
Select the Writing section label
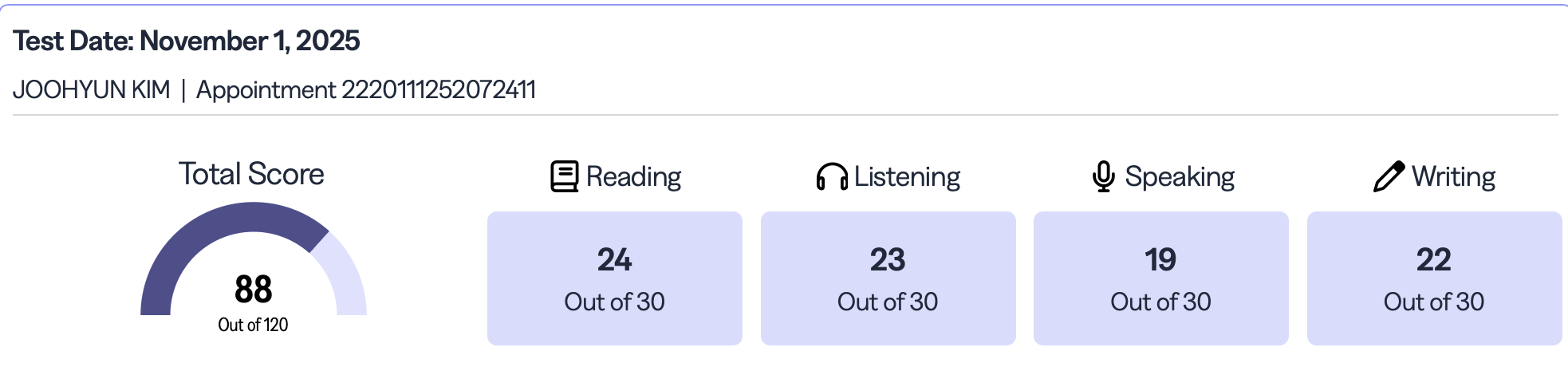coord(1453,176)
